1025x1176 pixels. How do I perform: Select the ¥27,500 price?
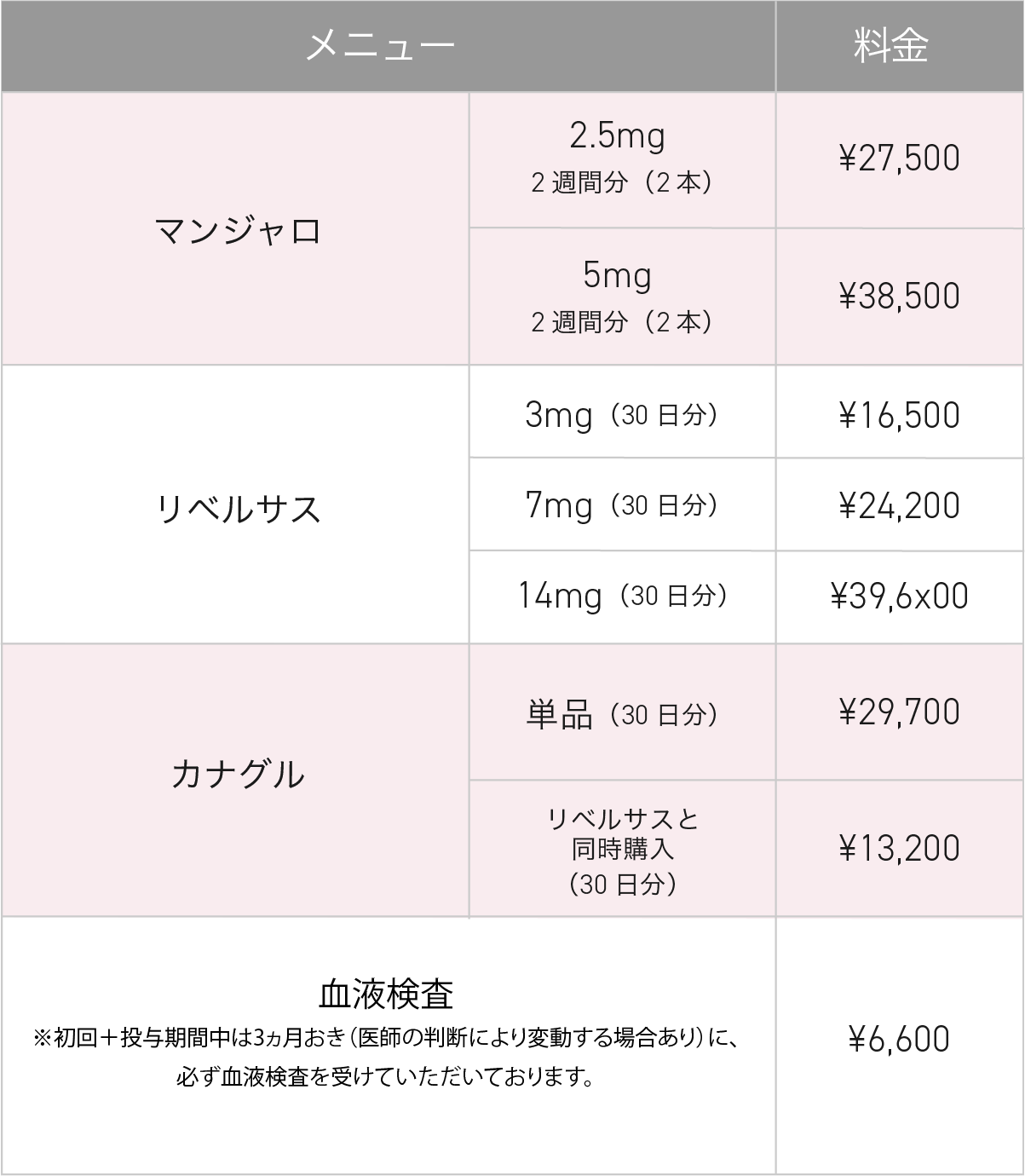(x=900, y=159)
